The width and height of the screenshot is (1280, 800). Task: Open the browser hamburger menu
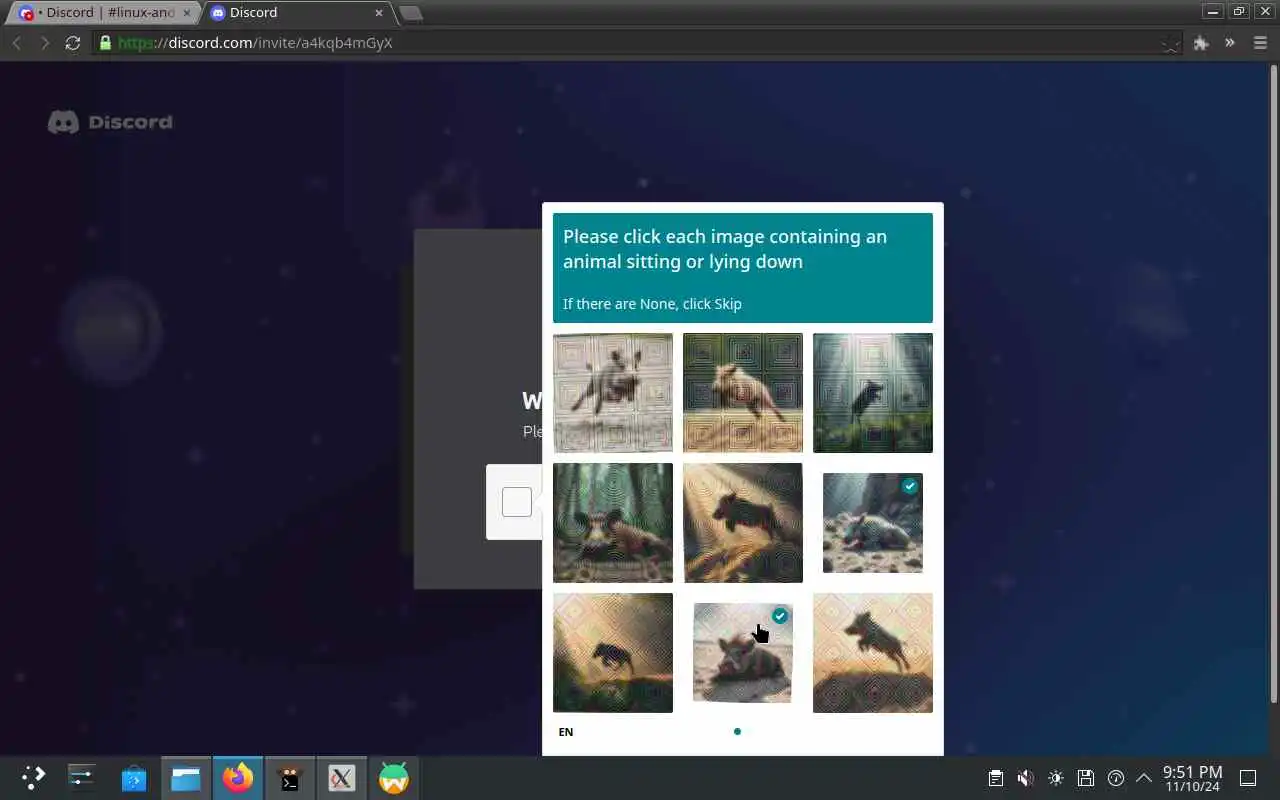[1260, 43]
